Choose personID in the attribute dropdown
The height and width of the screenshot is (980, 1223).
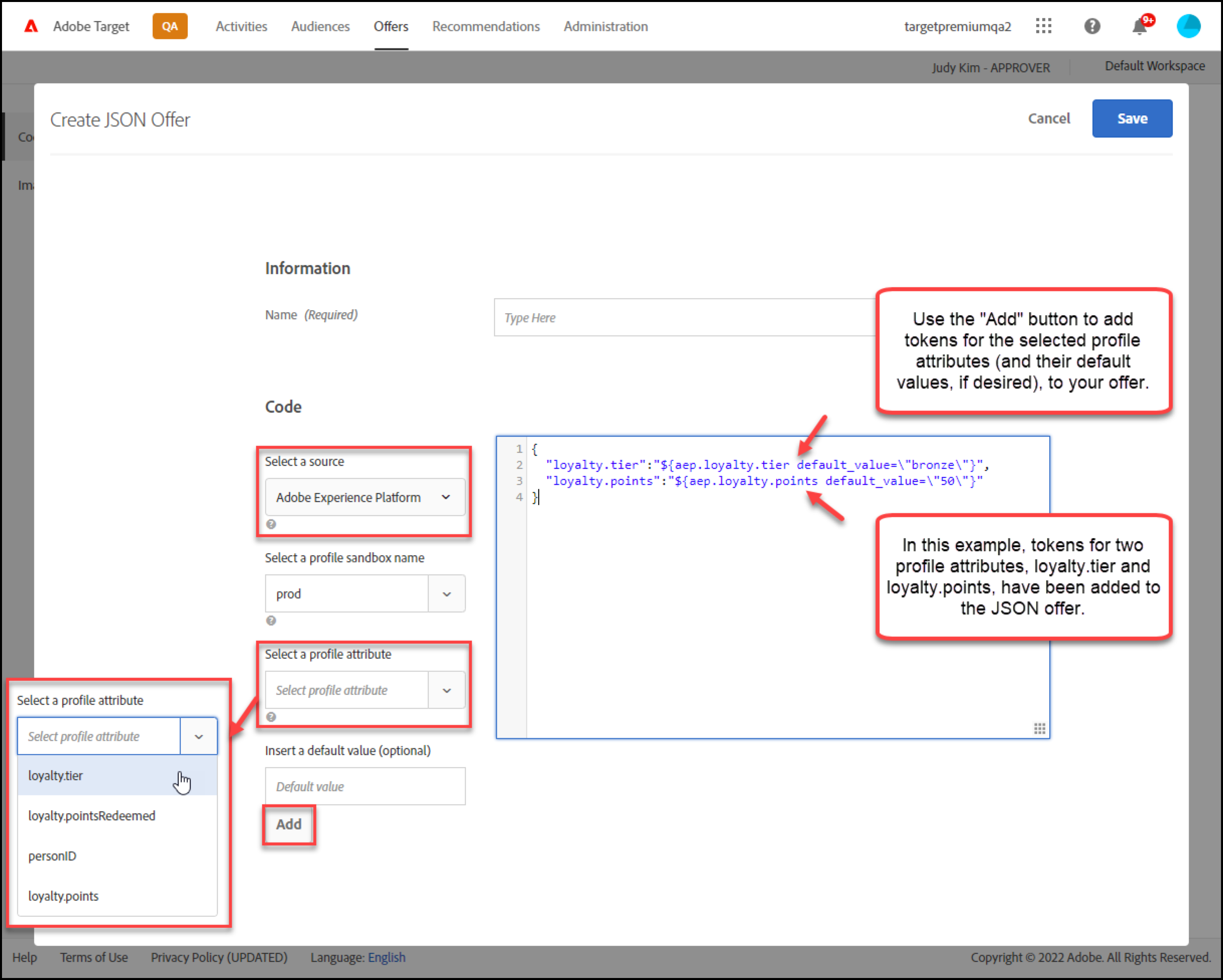tap(52, 856)
